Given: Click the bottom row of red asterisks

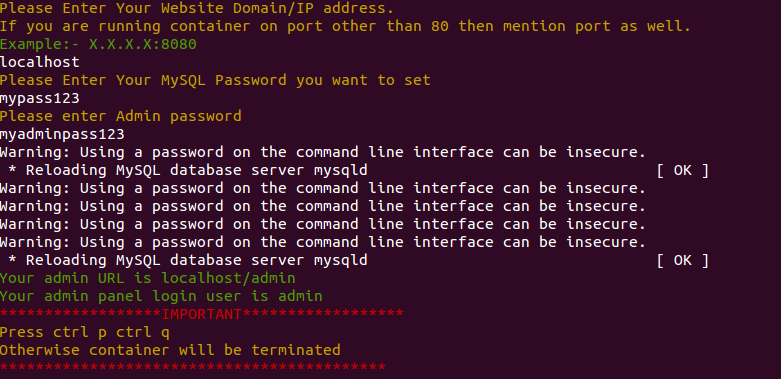Looking at the screenshot, I should [193, 368].
